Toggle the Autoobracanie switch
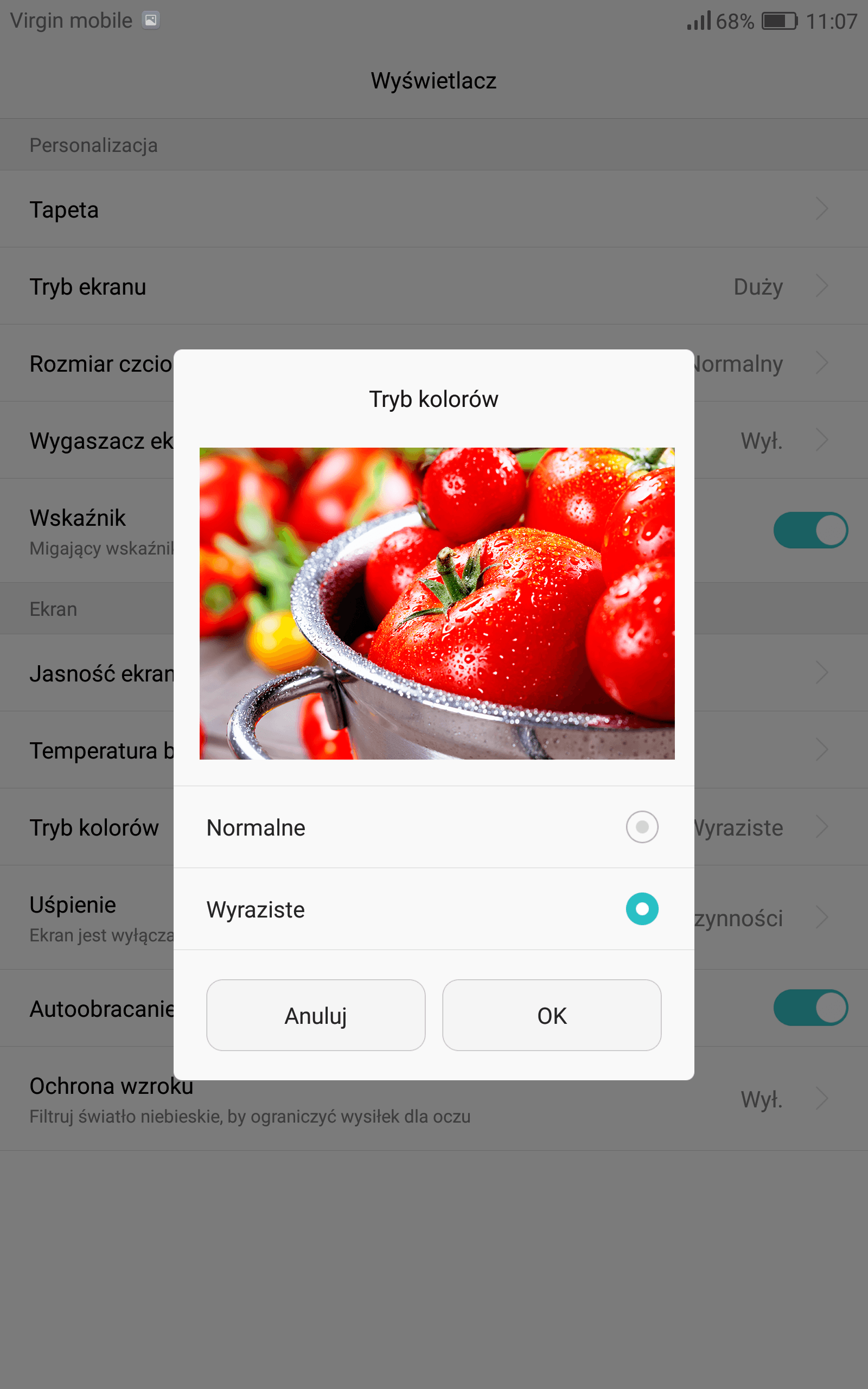Screen dimensions: 868x1389 click(810, 1008)
